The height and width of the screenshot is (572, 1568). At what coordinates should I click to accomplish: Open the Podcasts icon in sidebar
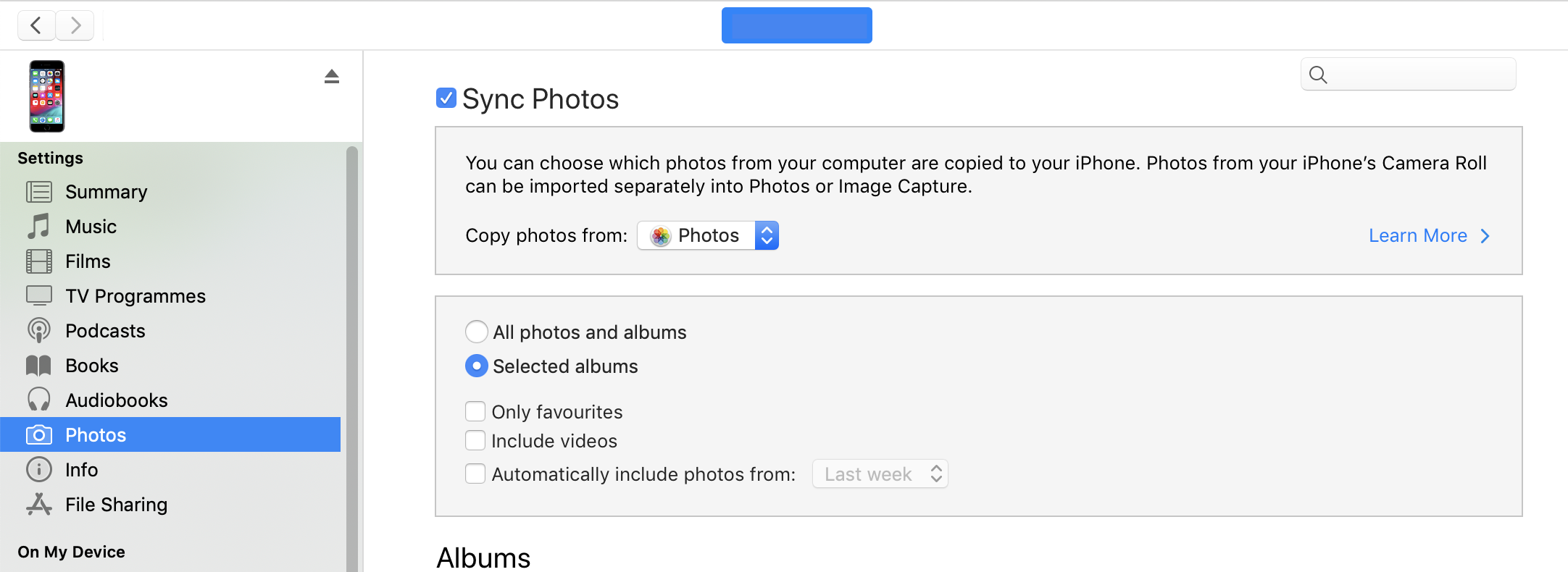pyautogui.click(x=39, y=331)
